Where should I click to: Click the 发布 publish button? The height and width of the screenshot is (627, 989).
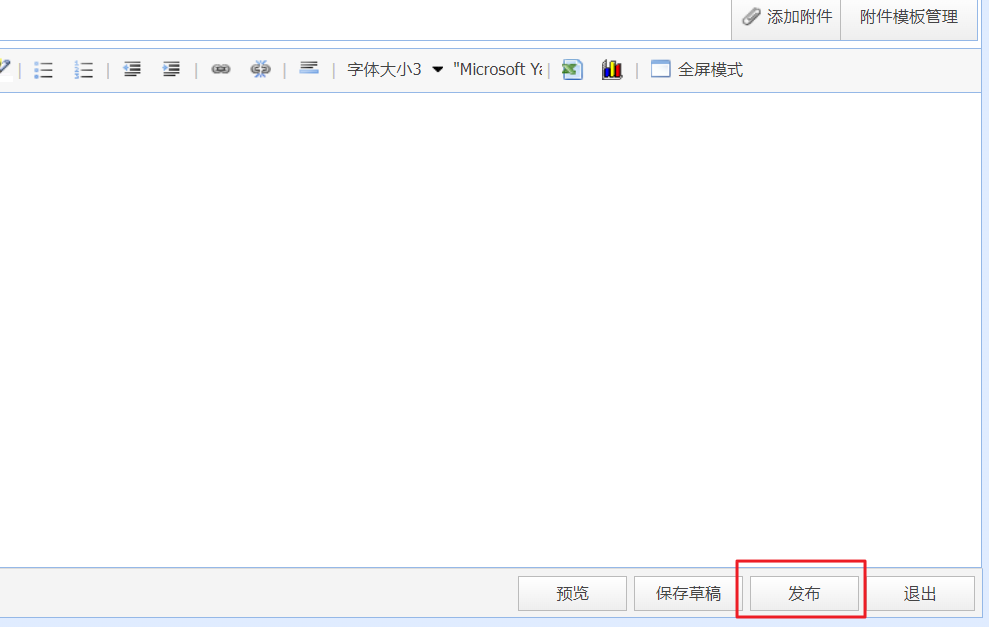click(x=804, y=594)
